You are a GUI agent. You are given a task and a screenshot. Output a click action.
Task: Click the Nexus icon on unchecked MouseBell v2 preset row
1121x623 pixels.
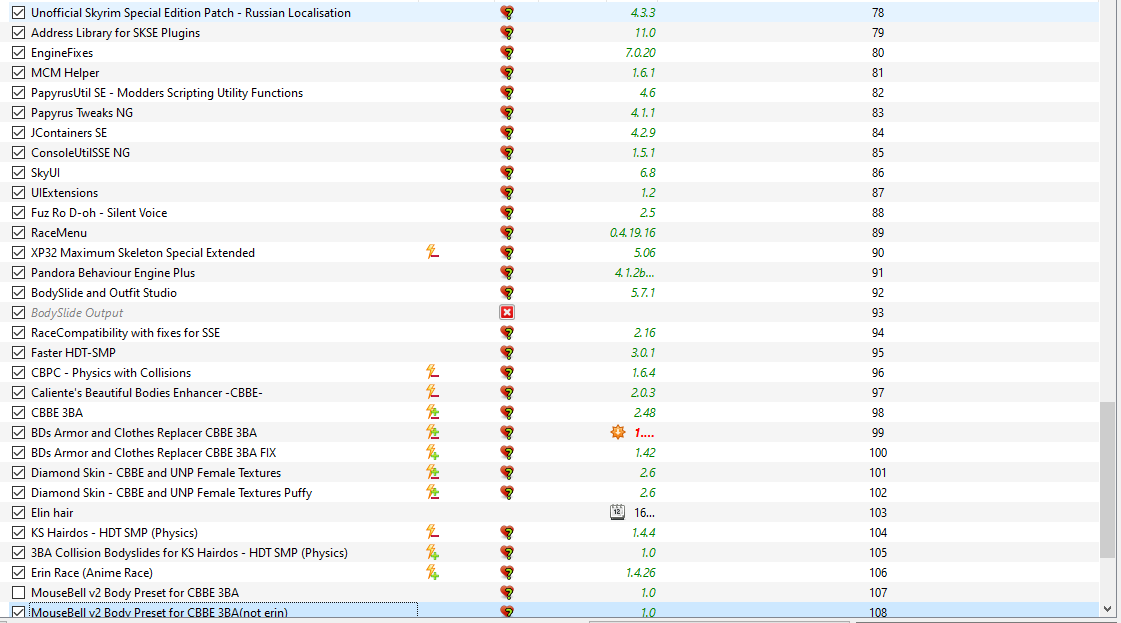tap(507, 592)
